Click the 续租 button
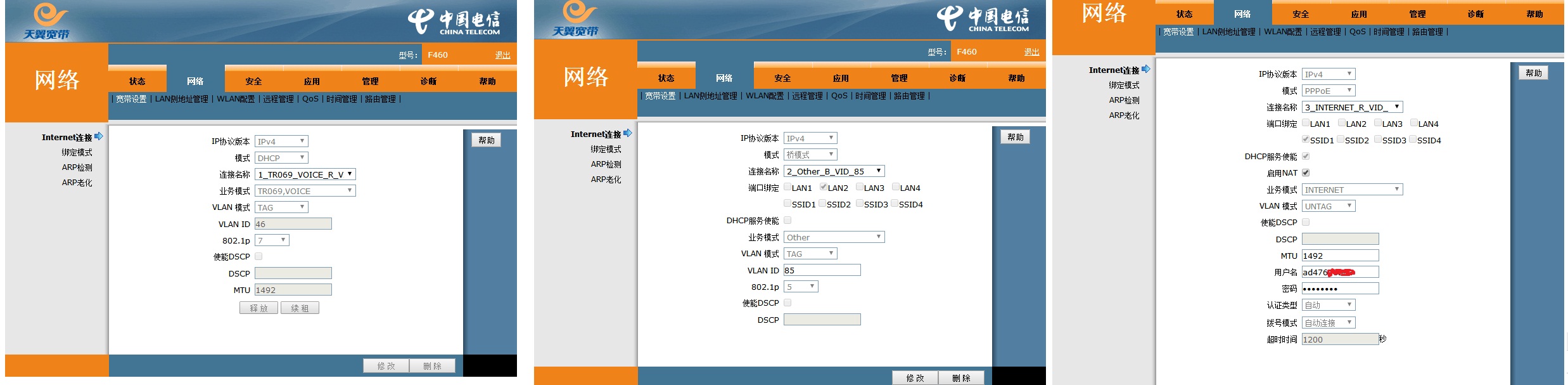The image size is (1568, 385). 300,308
